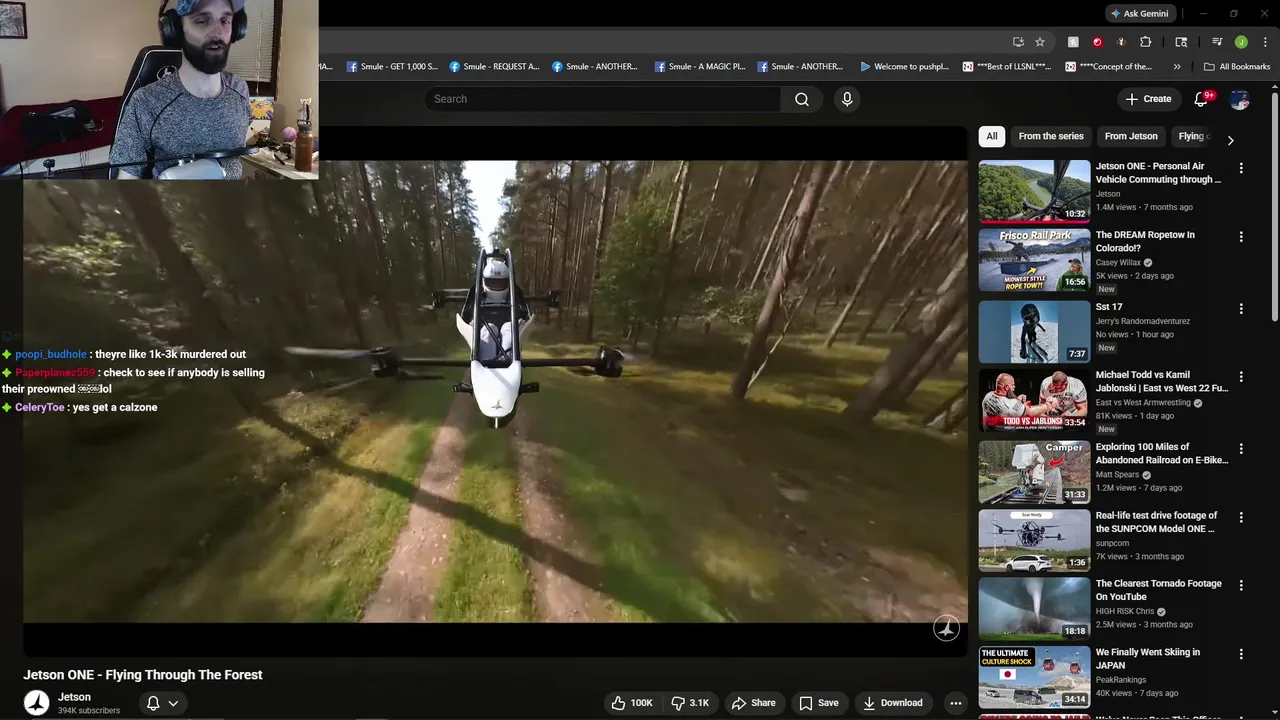
Task: Open the Welcome to pushpl... bookmark
Action: point(904,67)
